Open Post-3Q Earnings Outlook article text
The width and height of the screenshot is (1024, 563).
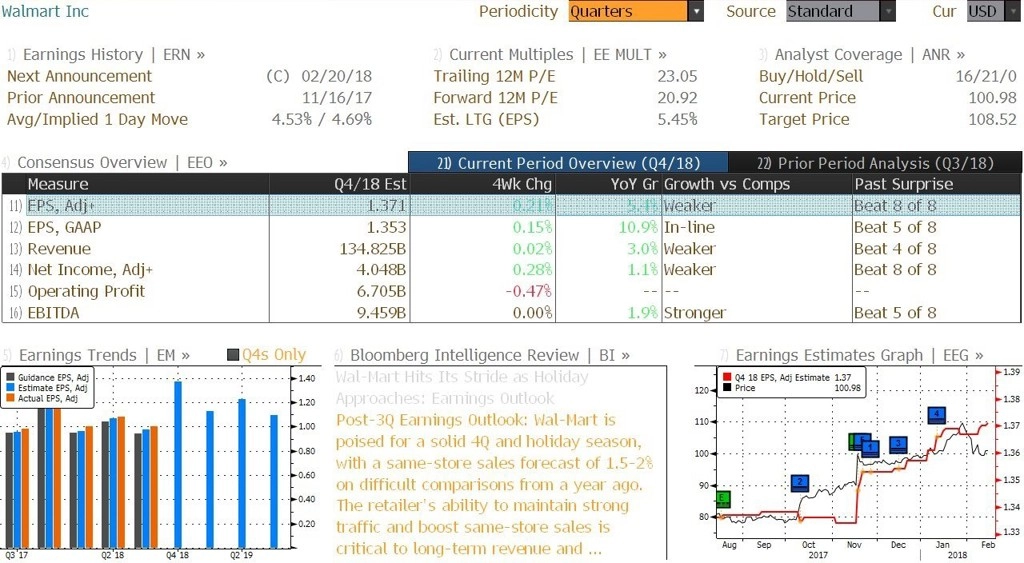pos(494,484)
